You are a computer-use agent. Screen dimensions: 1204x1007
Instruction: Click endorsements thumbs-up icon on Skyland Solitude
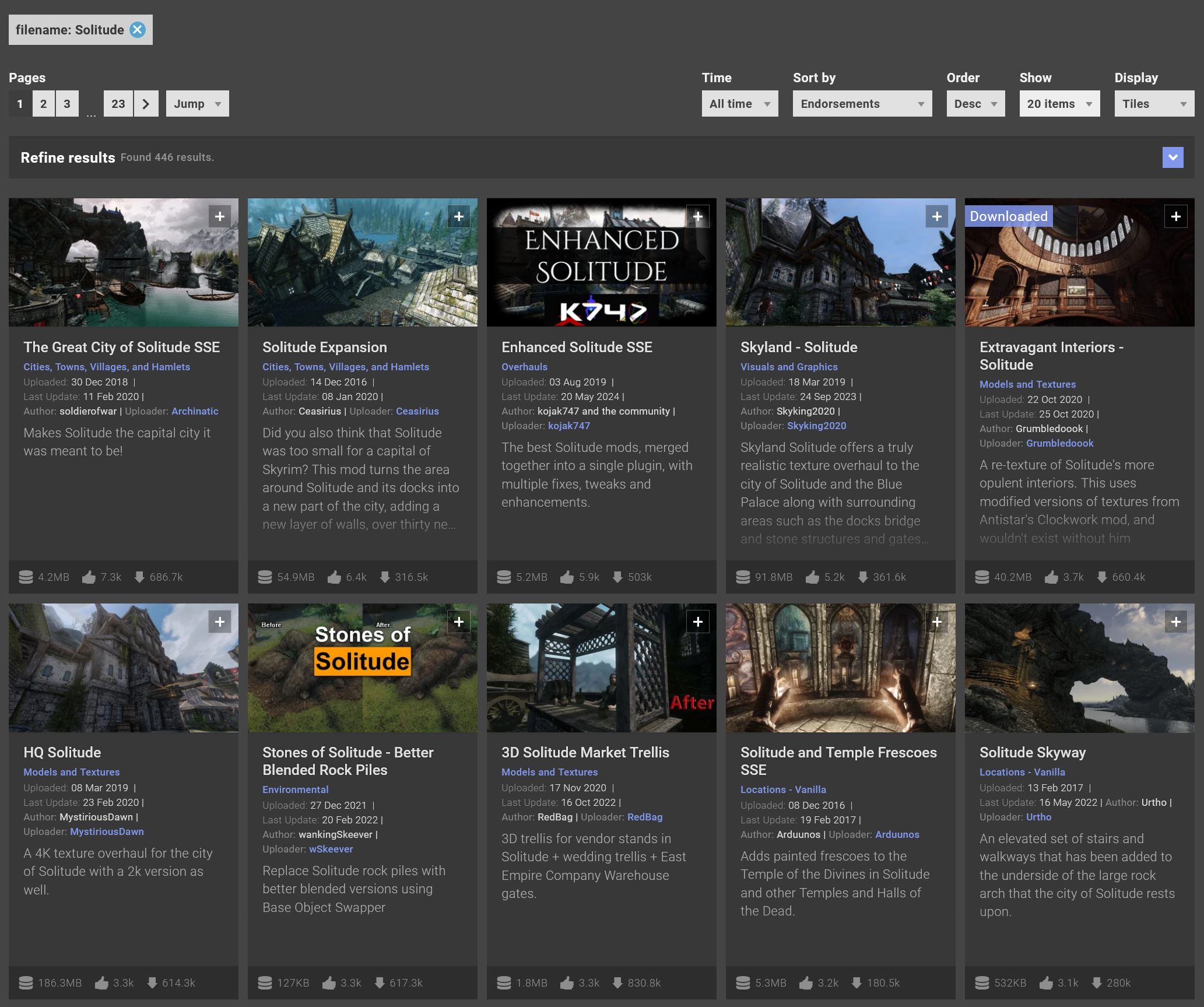point(812,577)
